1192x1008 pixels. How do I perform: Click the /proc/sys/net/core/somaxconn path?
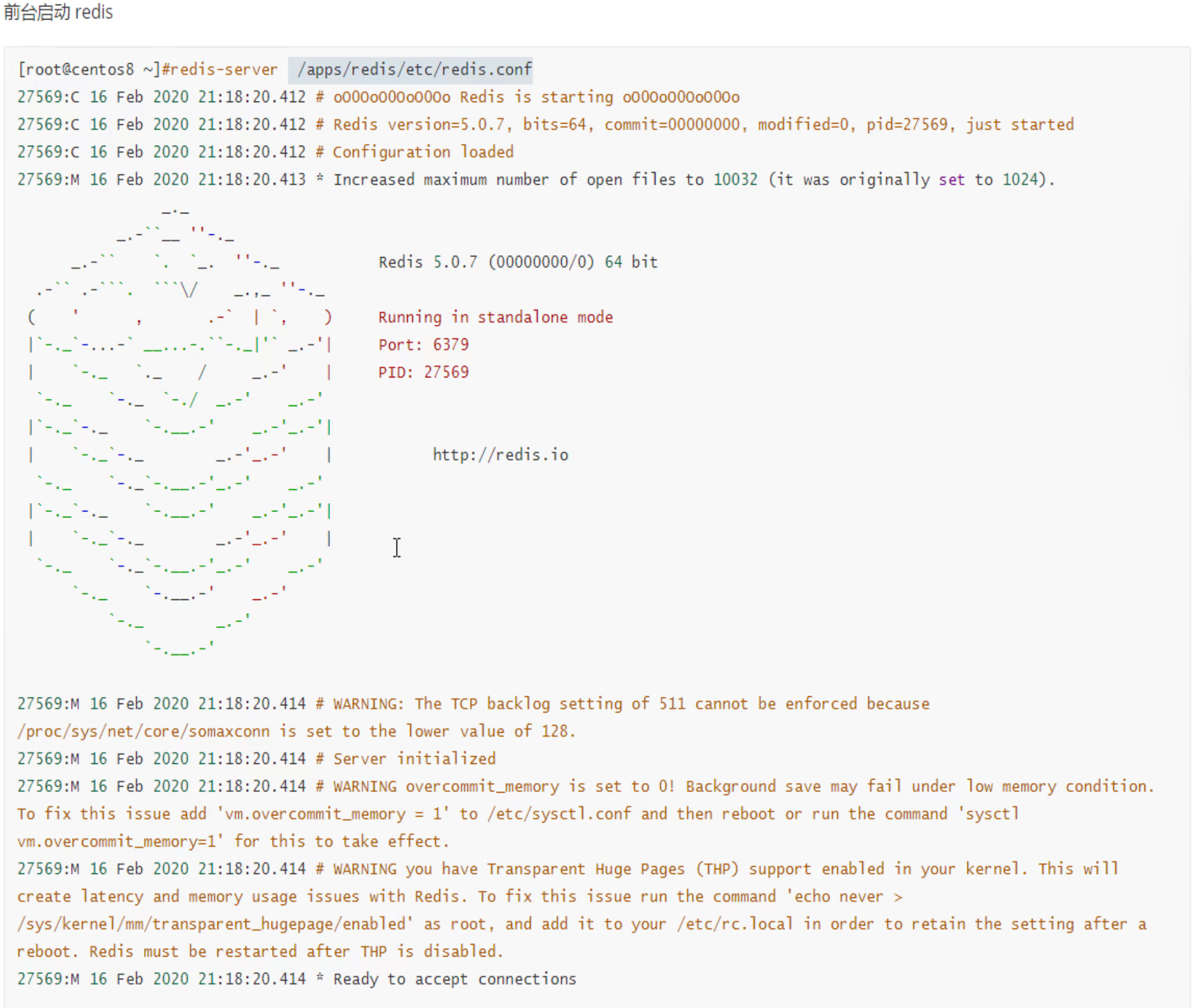143,731
